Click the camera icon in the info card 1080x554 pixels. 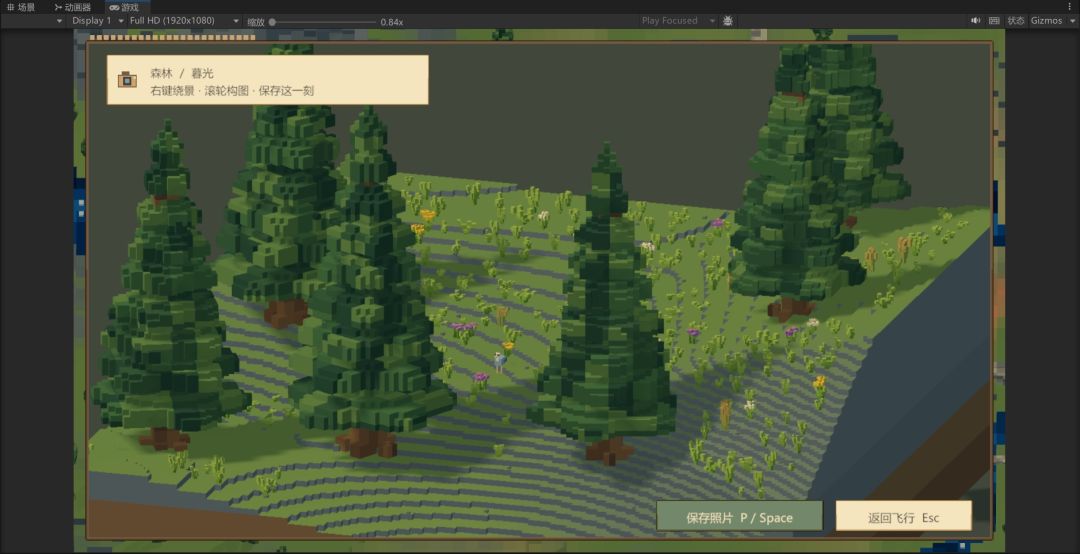click(x=127, y=80)
